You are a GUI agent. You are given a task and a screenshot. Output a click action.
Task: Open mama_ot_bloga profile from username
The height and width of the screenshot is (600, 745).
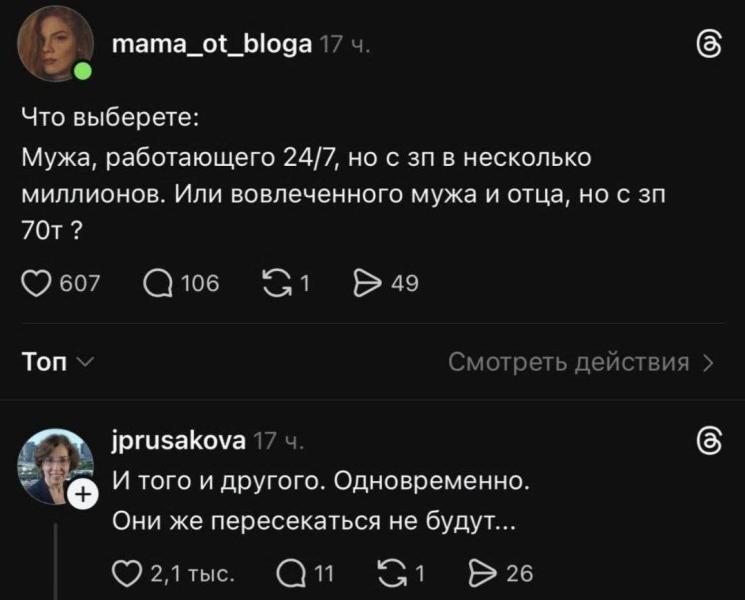tap(213, 45)
